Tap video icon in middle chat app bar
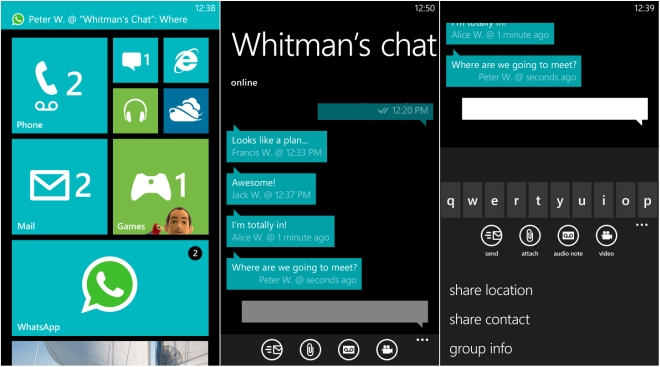This screenshot has height=367, width=660. 387,349
